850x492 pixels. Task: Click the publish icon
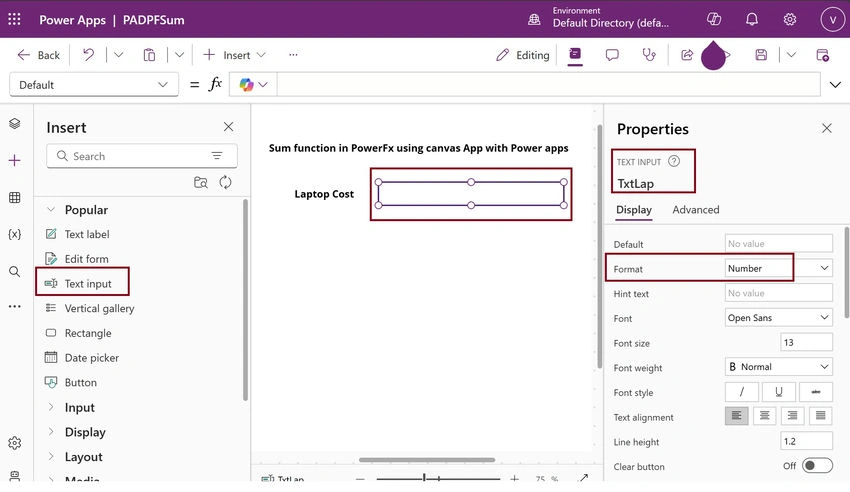(x=822, y=55)
